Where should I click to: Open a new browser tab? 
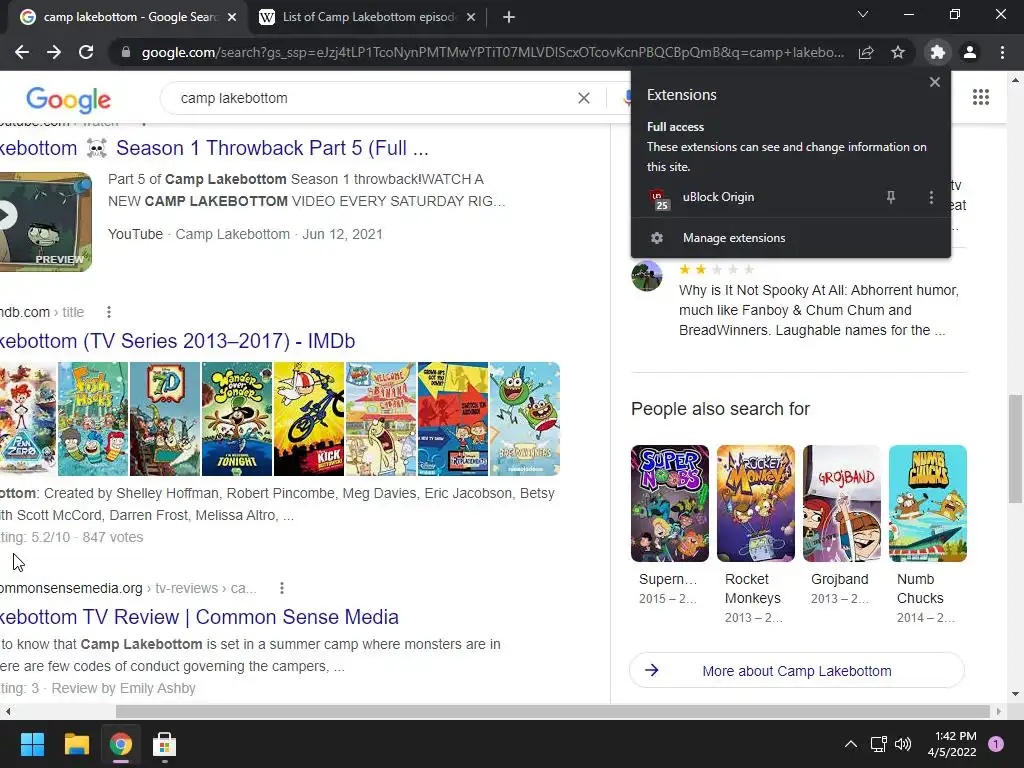[509, 17]
